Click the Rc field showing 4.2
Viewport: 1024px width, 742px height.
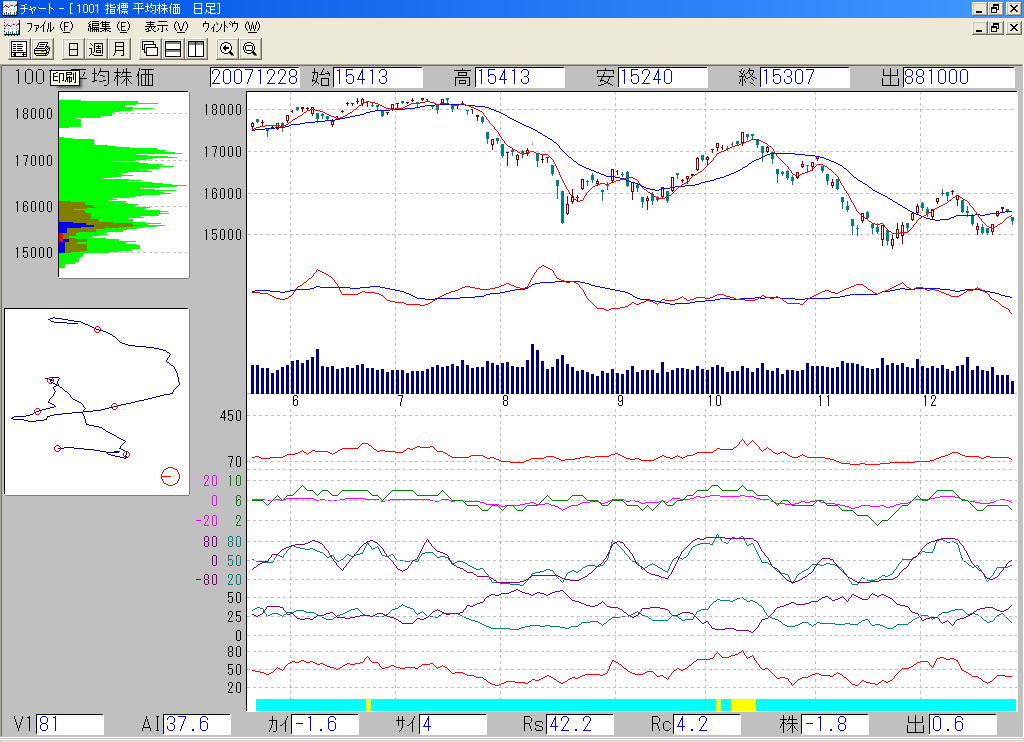[707, 724]
